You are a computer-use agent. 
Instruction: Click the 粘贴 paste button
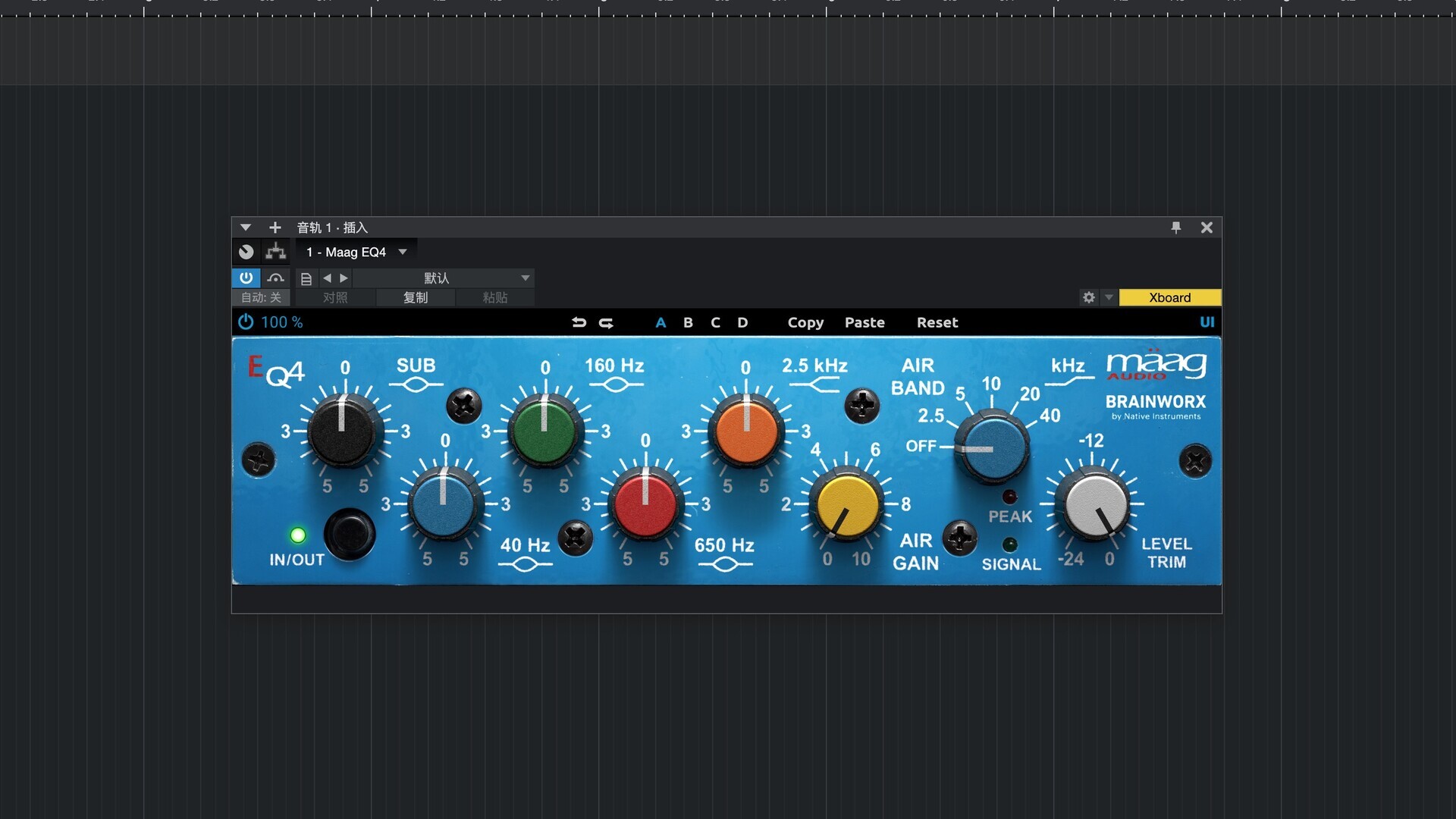pyautogui.click(x=495, y=297)
